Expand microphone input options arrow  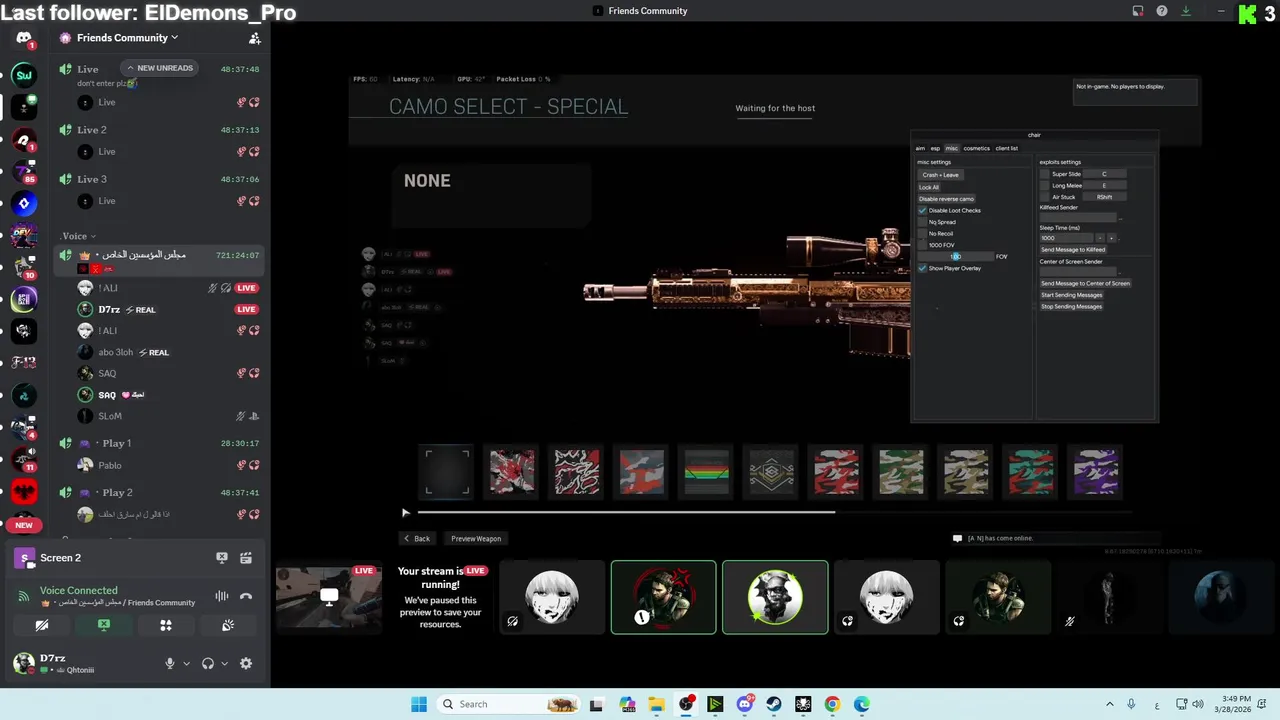pos(186,664)
